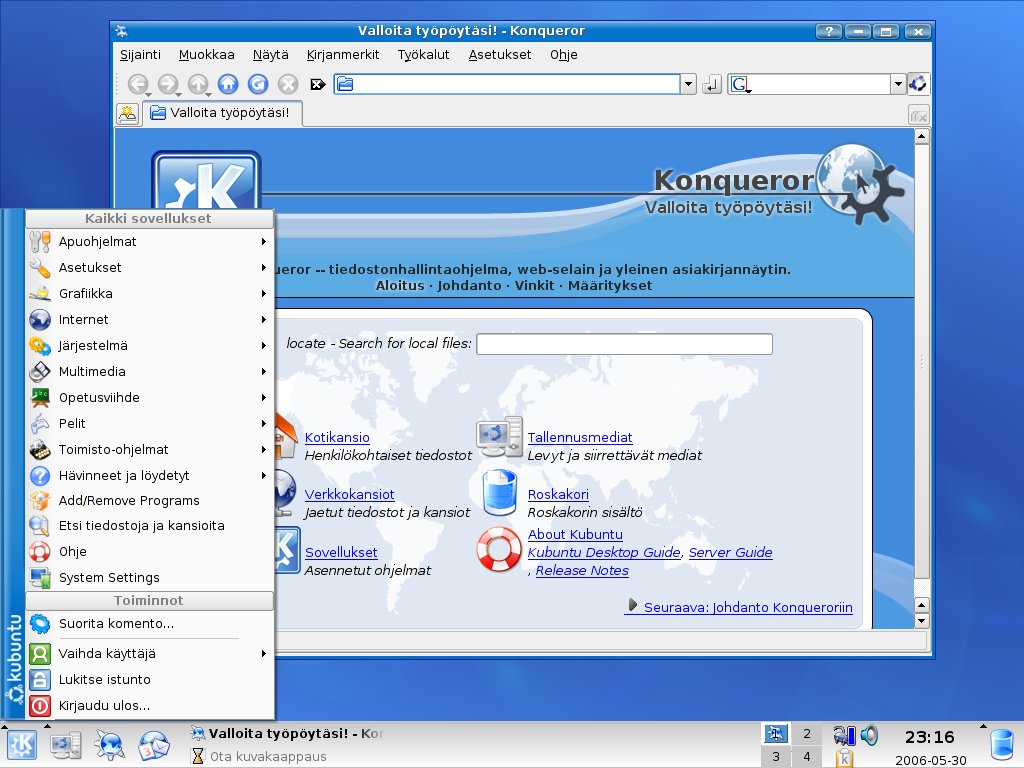Select Lukitse istunto menu entry
1024x768 pixels.
[150, 679]
